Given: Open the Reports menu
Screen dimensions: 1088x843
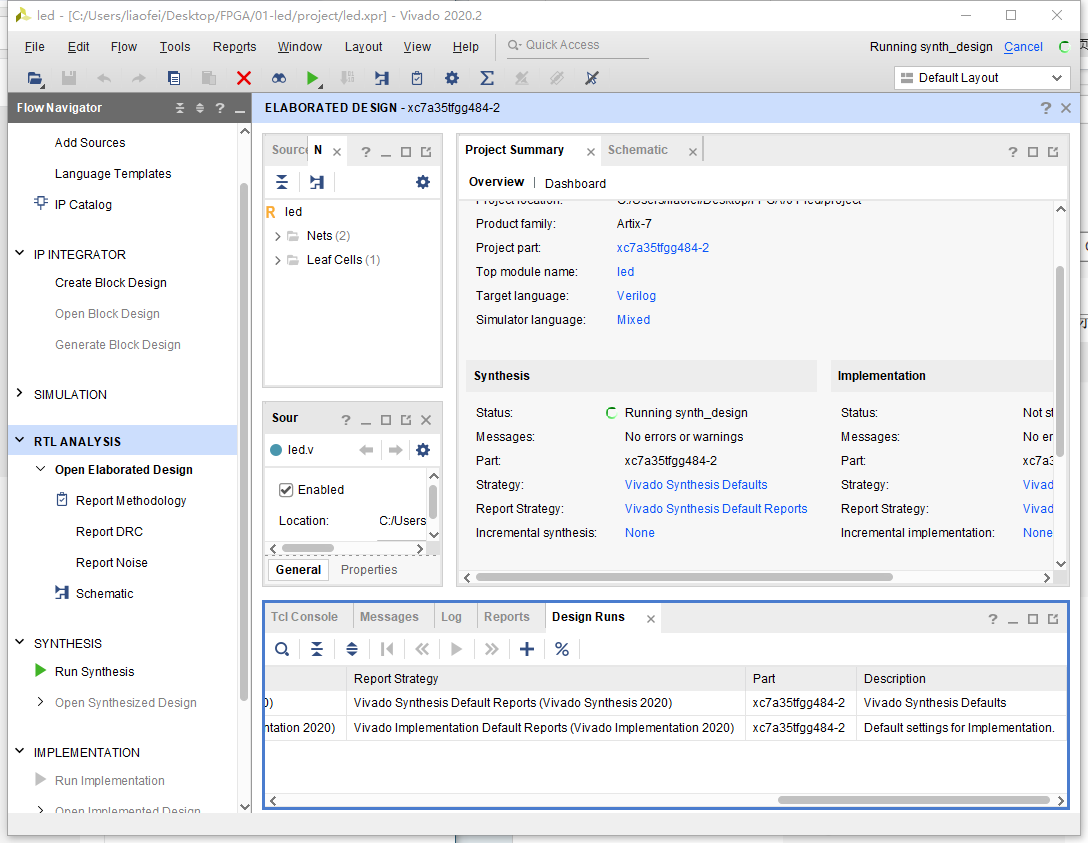Looking at the screenshot, I should pos(235,47).
